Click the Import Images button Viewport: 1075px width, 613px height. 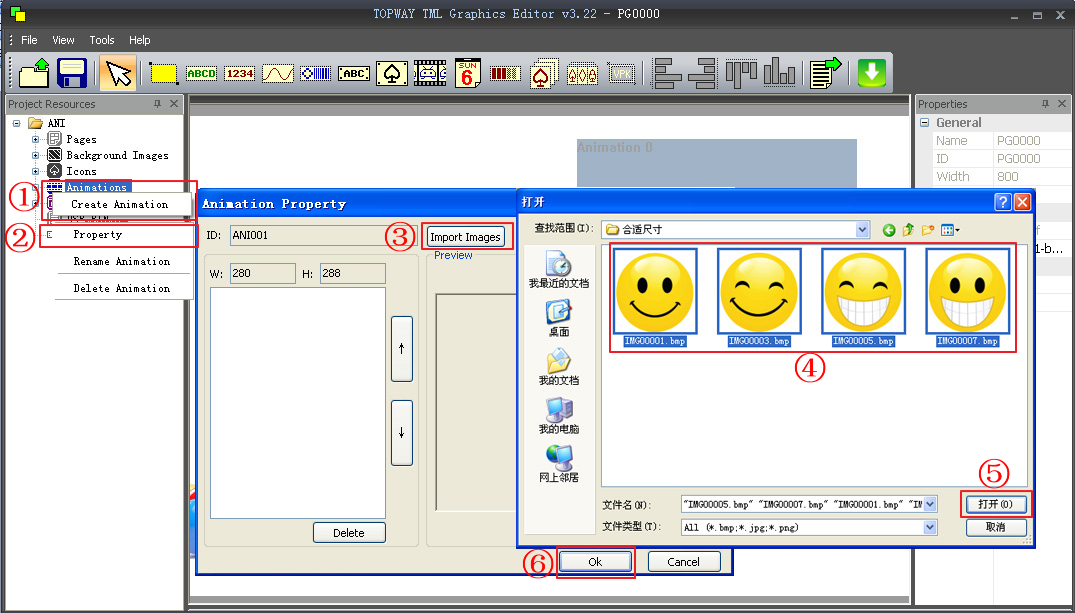[465, 237]
